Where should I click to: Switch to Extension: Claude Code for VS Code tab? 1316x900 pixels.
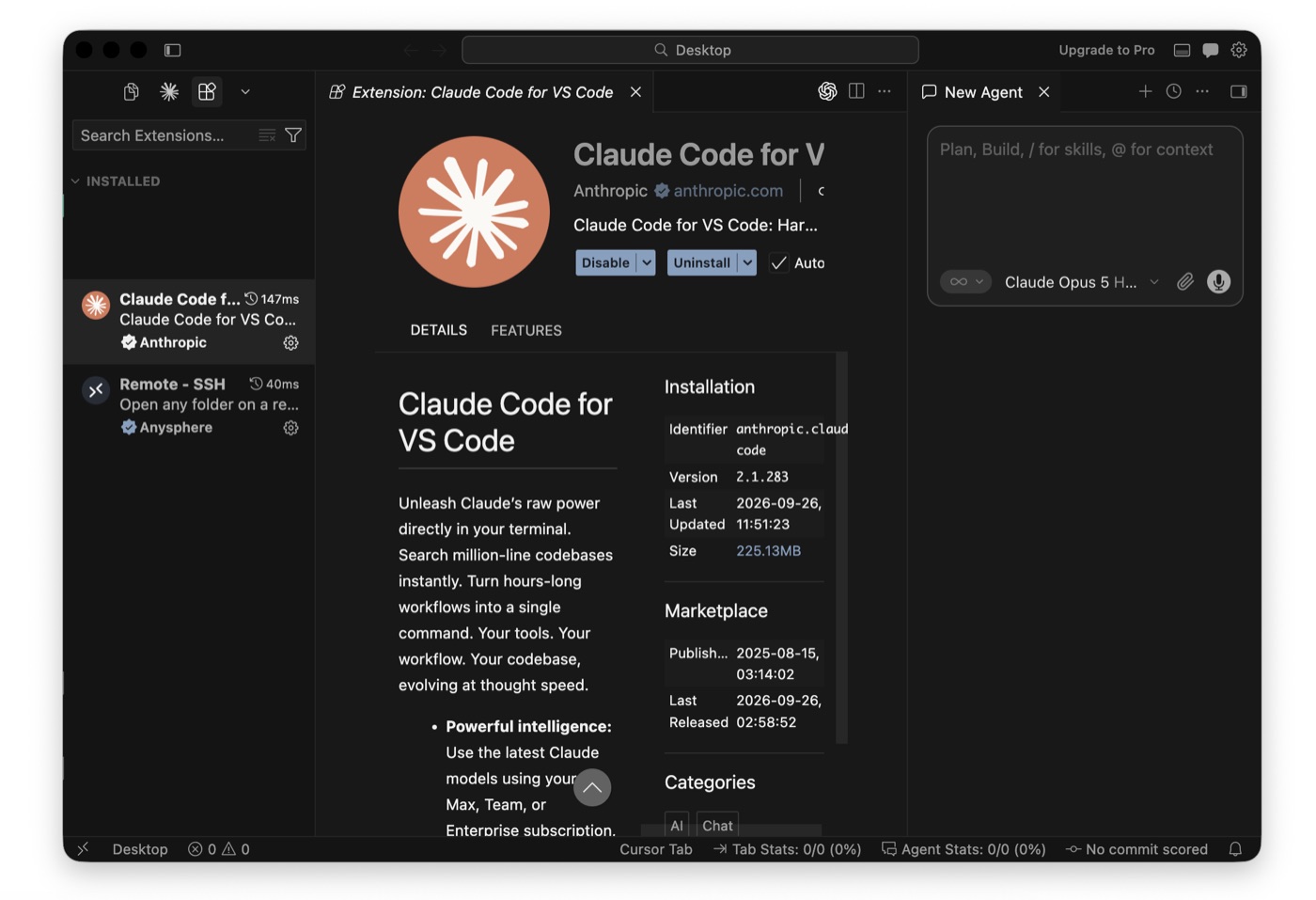tap(482, 92)
